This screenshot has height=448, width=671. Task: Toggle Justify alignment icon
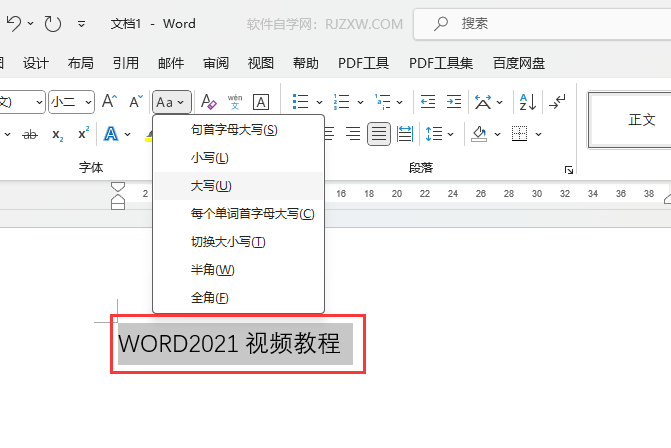pos(379,134)
